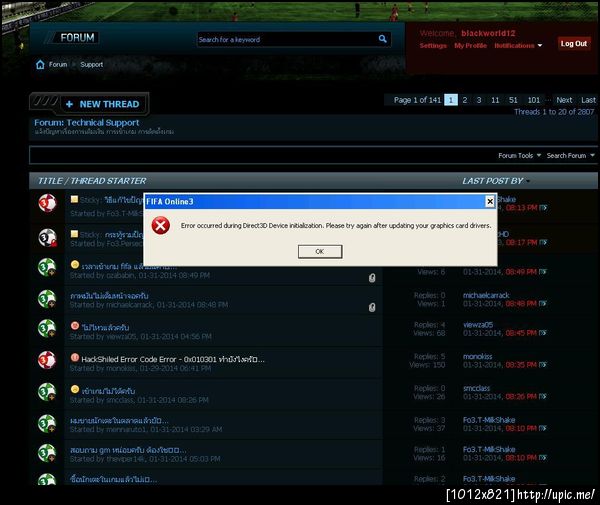This screenshot has width=600, height=505.
Task: Sort by the Last Post By column
Action: tap(492, 181)
